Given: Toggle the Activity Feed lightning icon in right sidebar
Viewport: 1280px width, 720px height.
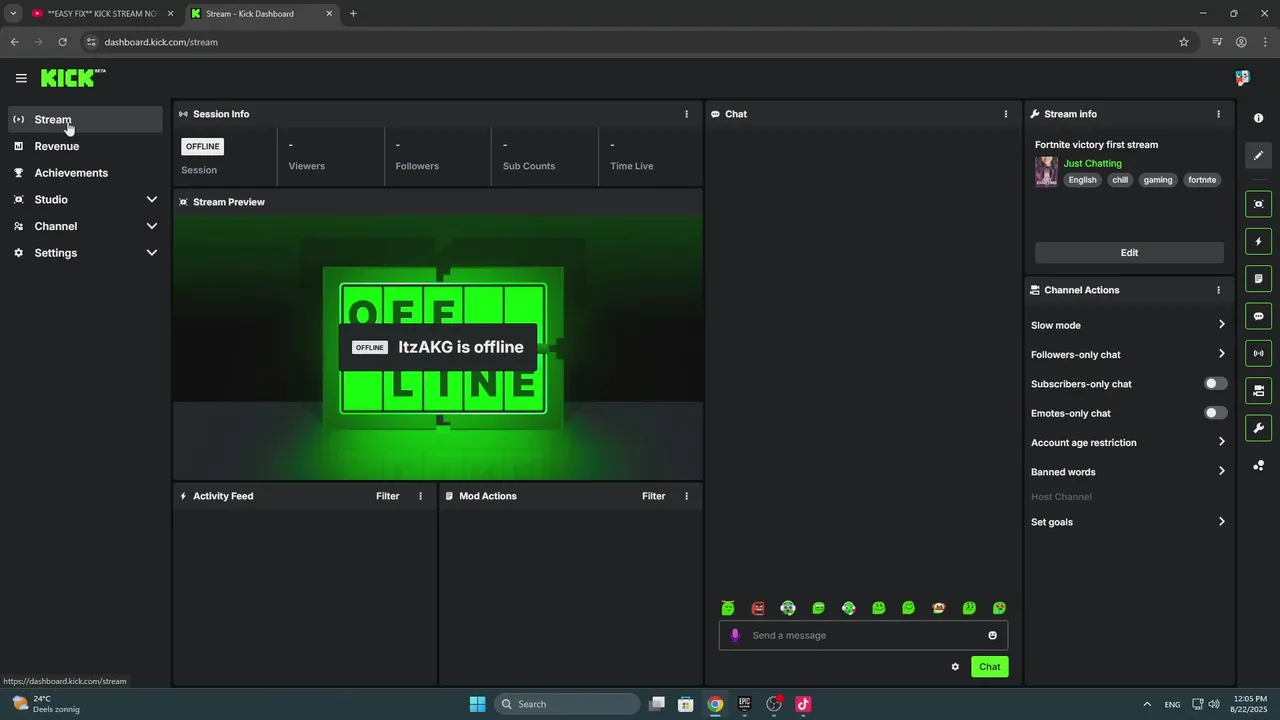Looking at the screenshot, I should pos(1258,242).
